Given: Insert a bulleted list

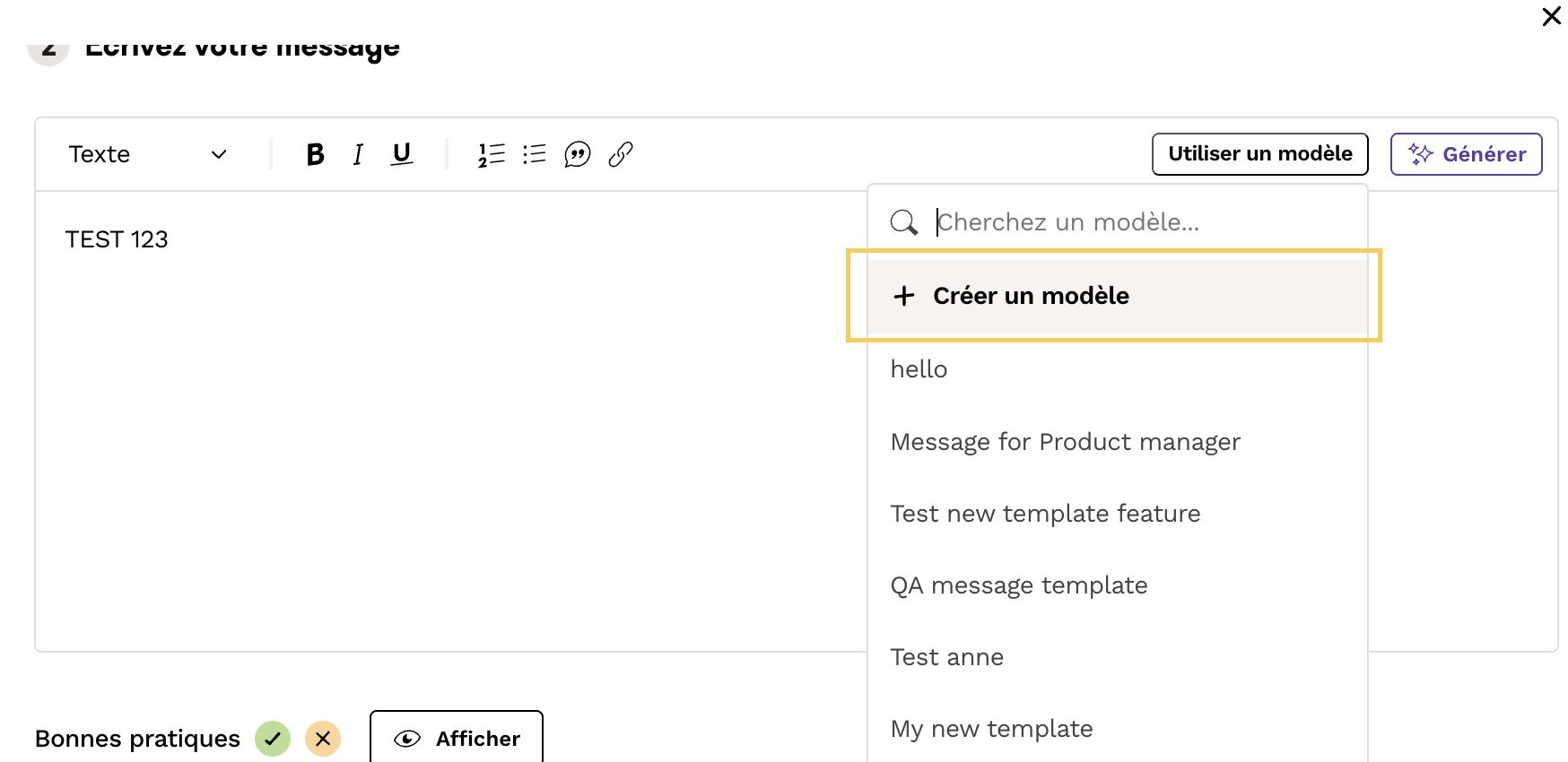Looking at the screenshot, I should coord(535,154).
